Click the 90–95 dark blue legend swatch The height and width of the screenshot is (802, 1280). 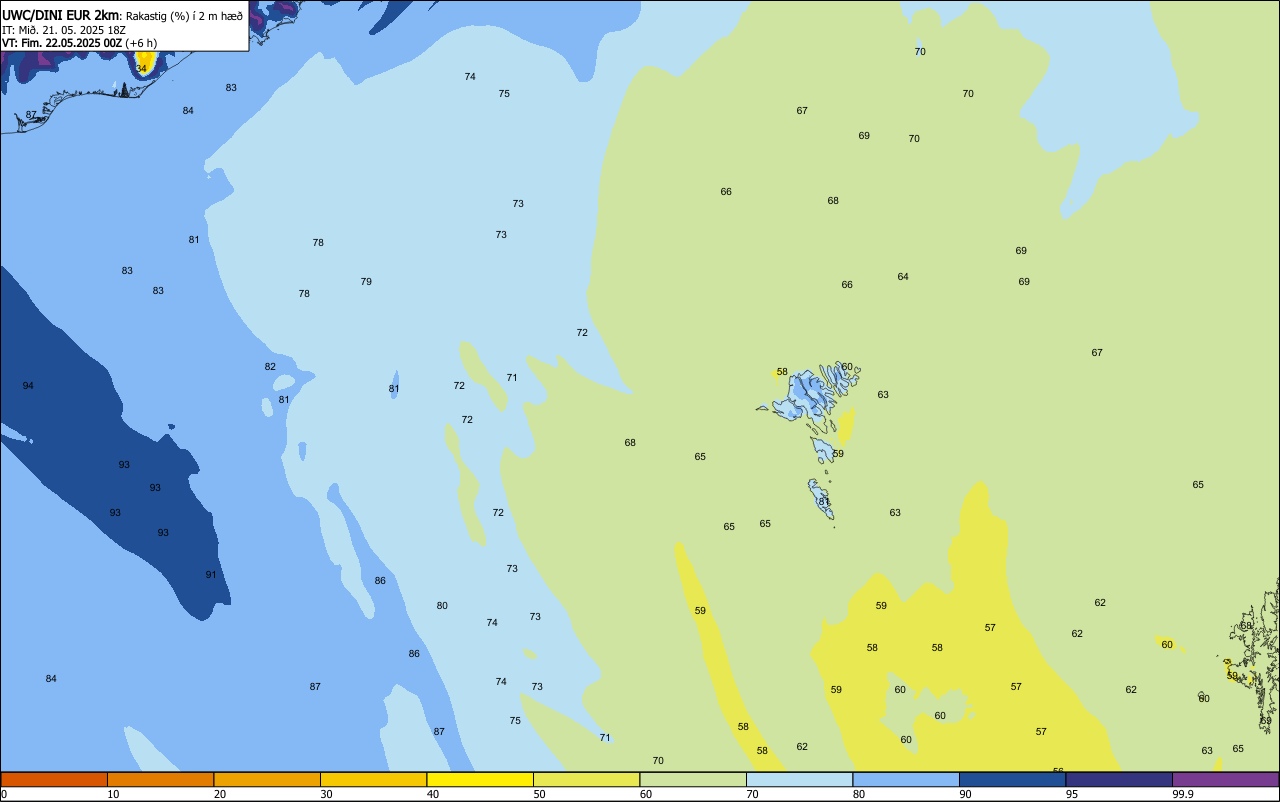pyautogui.click(x=1012, y=779)
